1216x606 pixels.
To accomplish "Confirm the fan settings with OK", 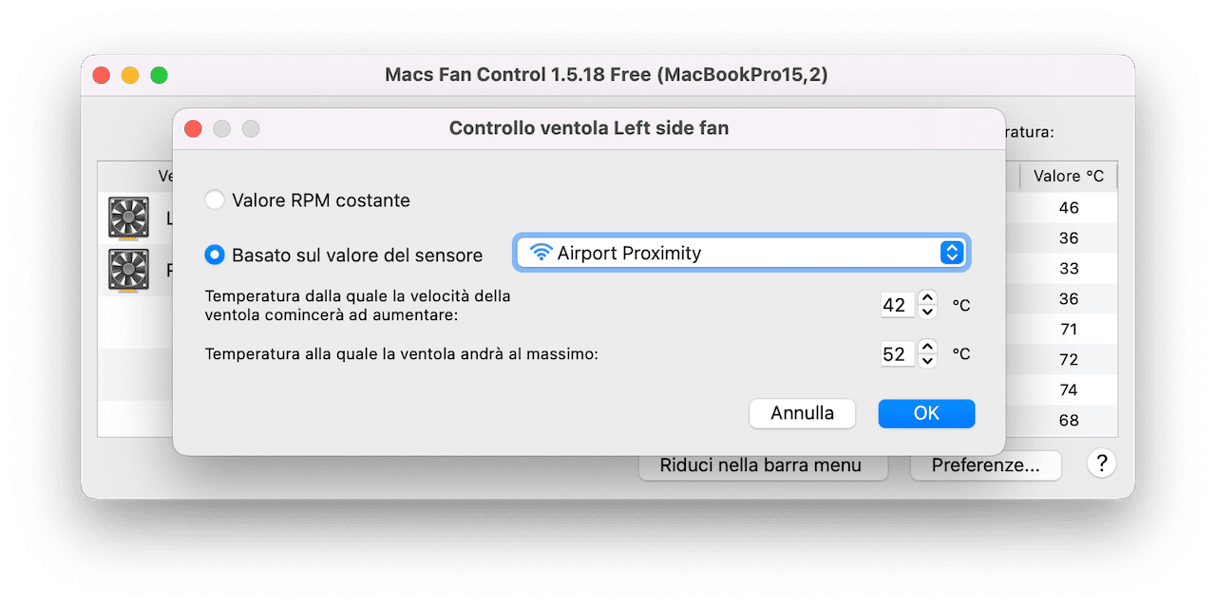I will pos(926,413).
